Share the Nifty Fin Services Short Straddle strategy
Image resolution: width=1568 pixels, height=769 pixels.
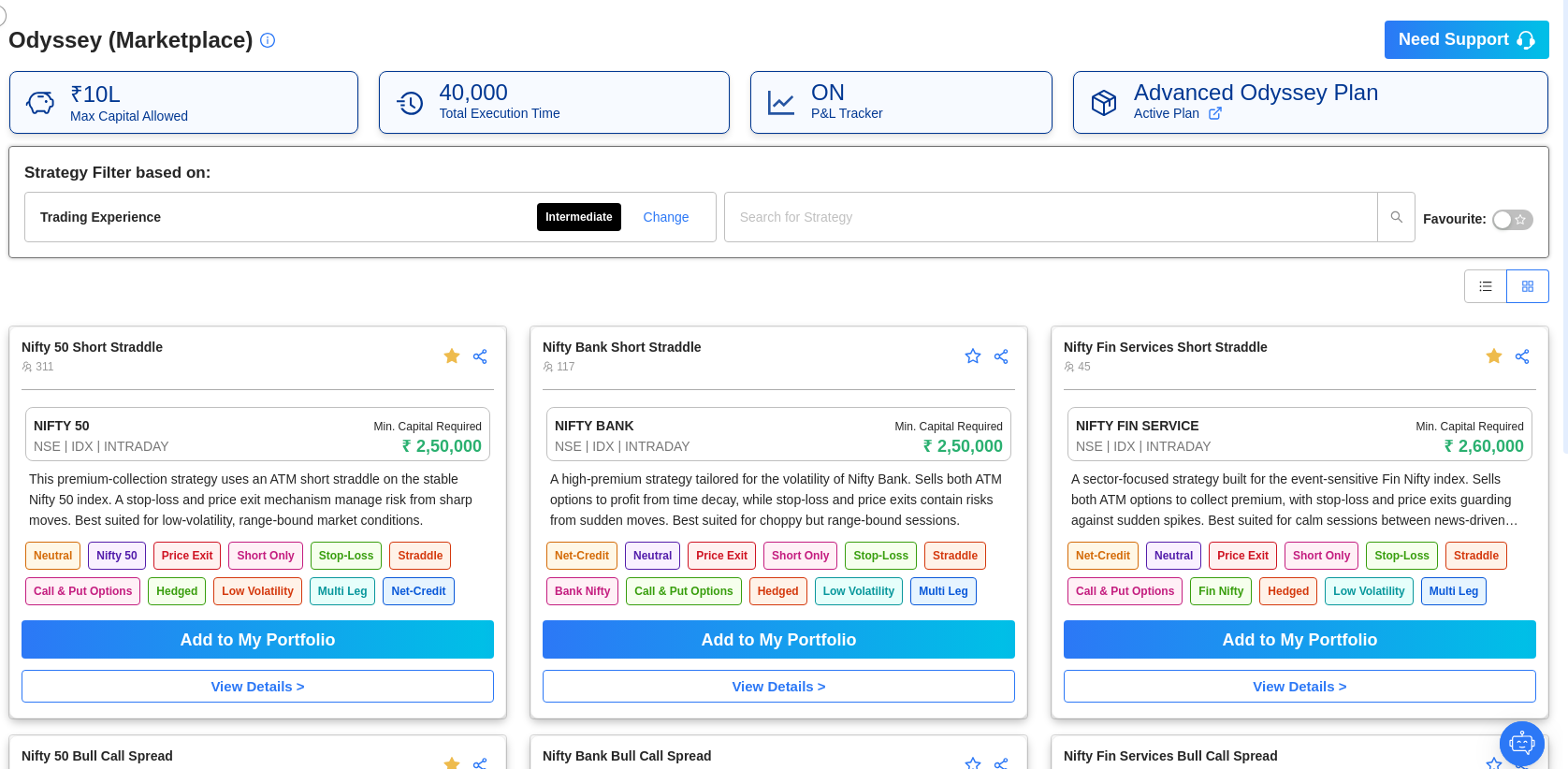1522,356
